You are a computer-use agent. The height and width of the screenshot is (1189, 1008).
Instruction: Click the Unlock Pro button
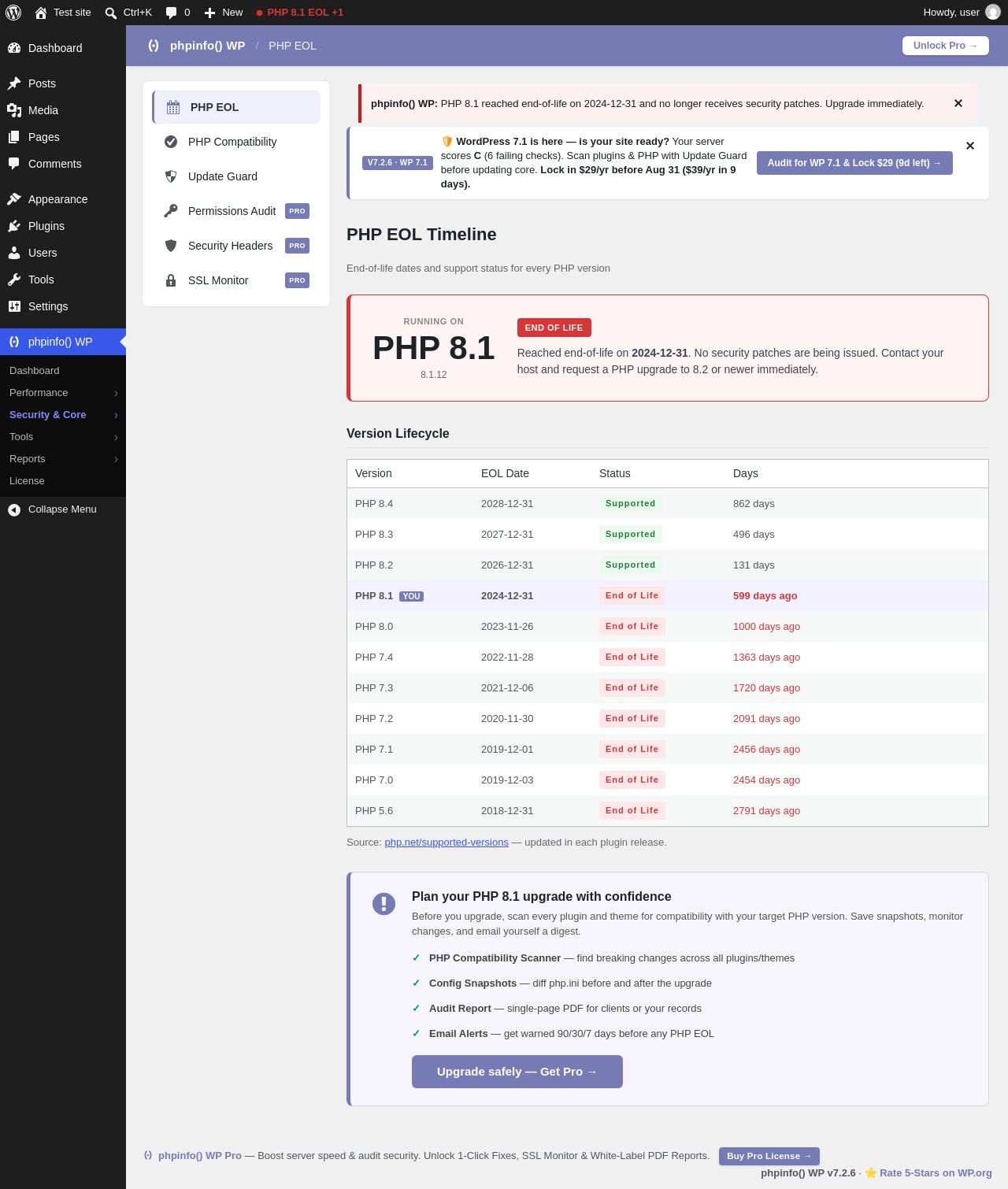click(946, 46)
